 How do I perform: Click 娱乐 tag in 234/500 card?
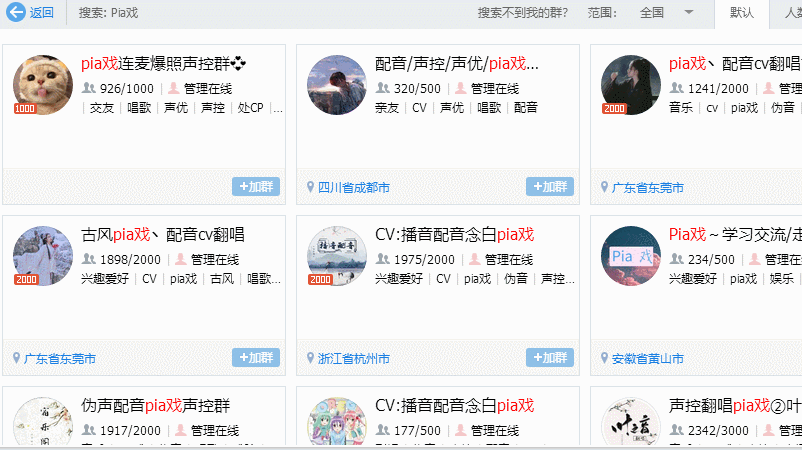(782, 279)
